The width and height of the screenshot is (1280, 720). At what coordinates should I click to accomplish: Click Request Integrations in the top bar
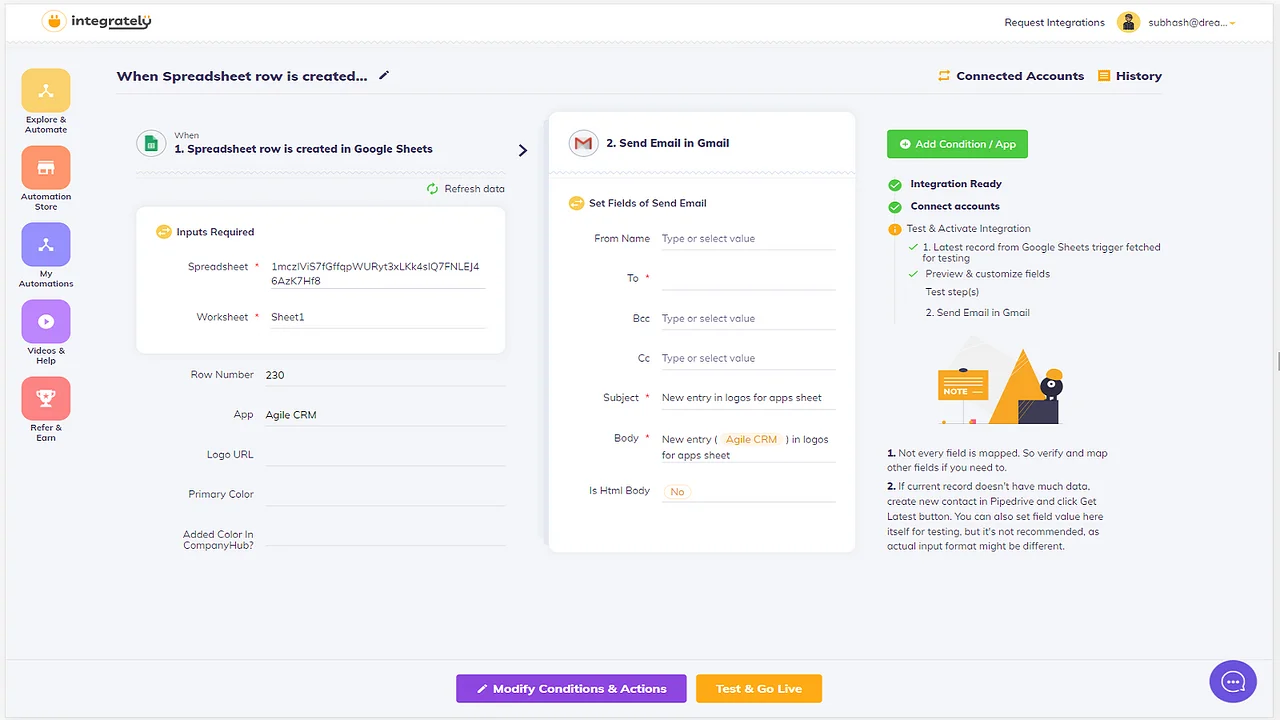tap(1054, 21)
